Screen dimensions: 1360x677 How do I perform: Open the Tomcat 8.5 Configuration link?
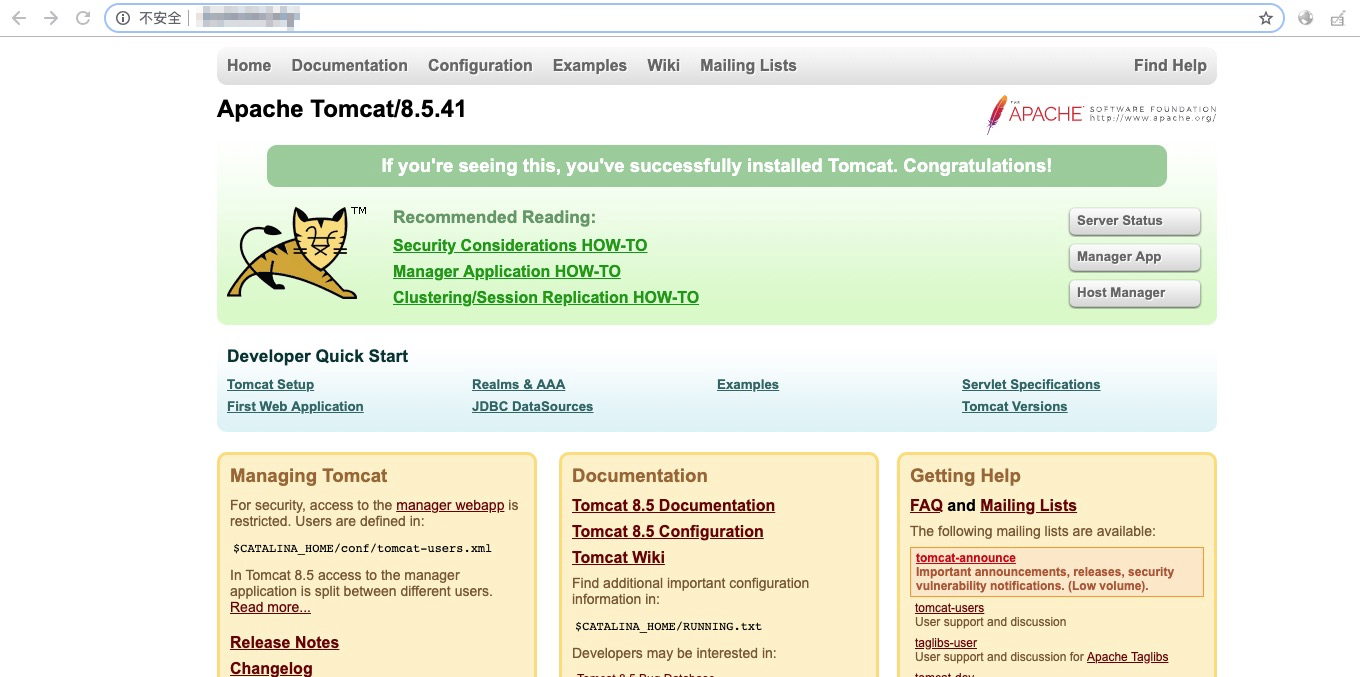tap(667, 532)
